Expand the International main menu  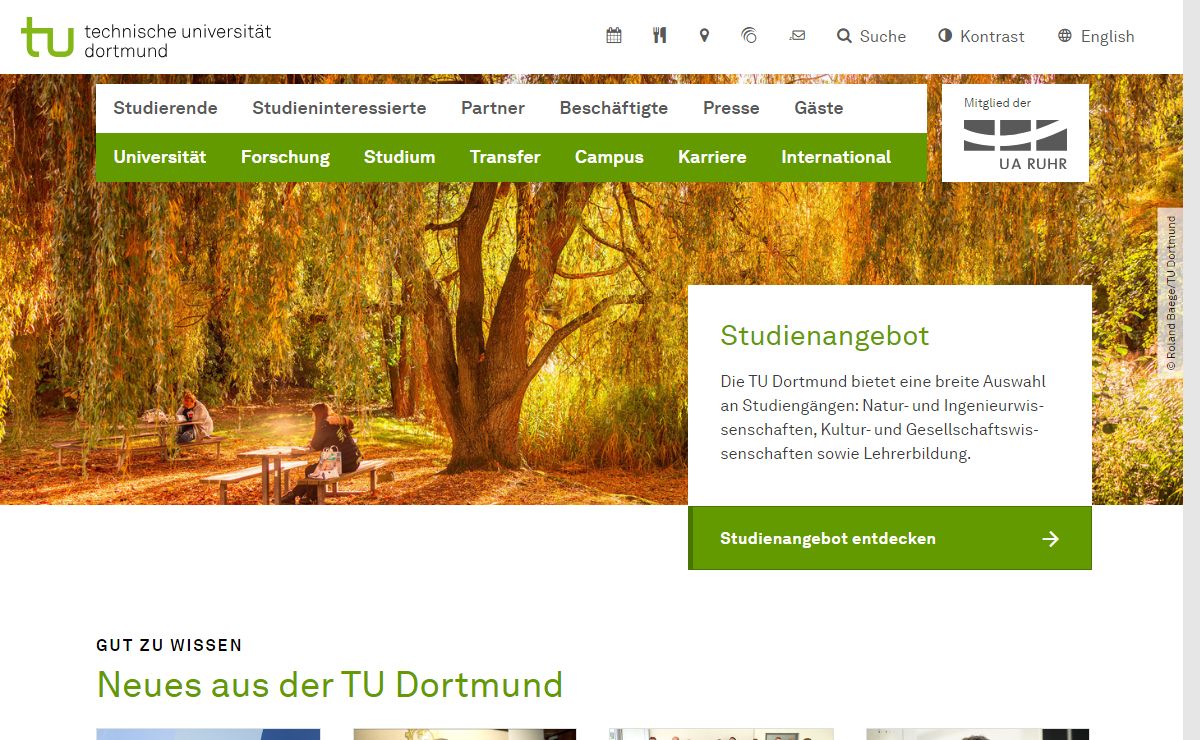pyautogui.click(x=836, y=157)
